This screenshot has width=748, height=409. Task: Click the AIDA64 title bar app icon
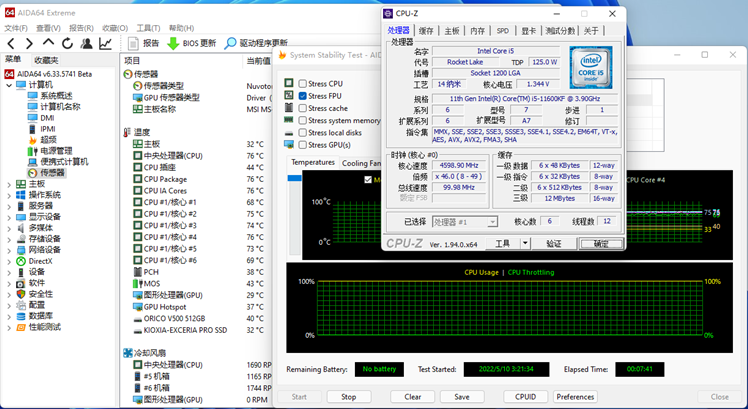coord(10,13)
